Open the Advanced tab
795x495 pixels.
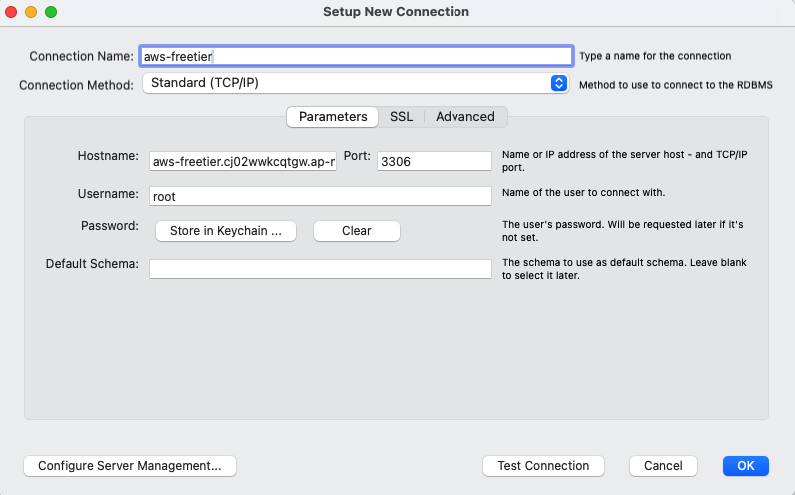pyautogui.click(x=465, y=117)
